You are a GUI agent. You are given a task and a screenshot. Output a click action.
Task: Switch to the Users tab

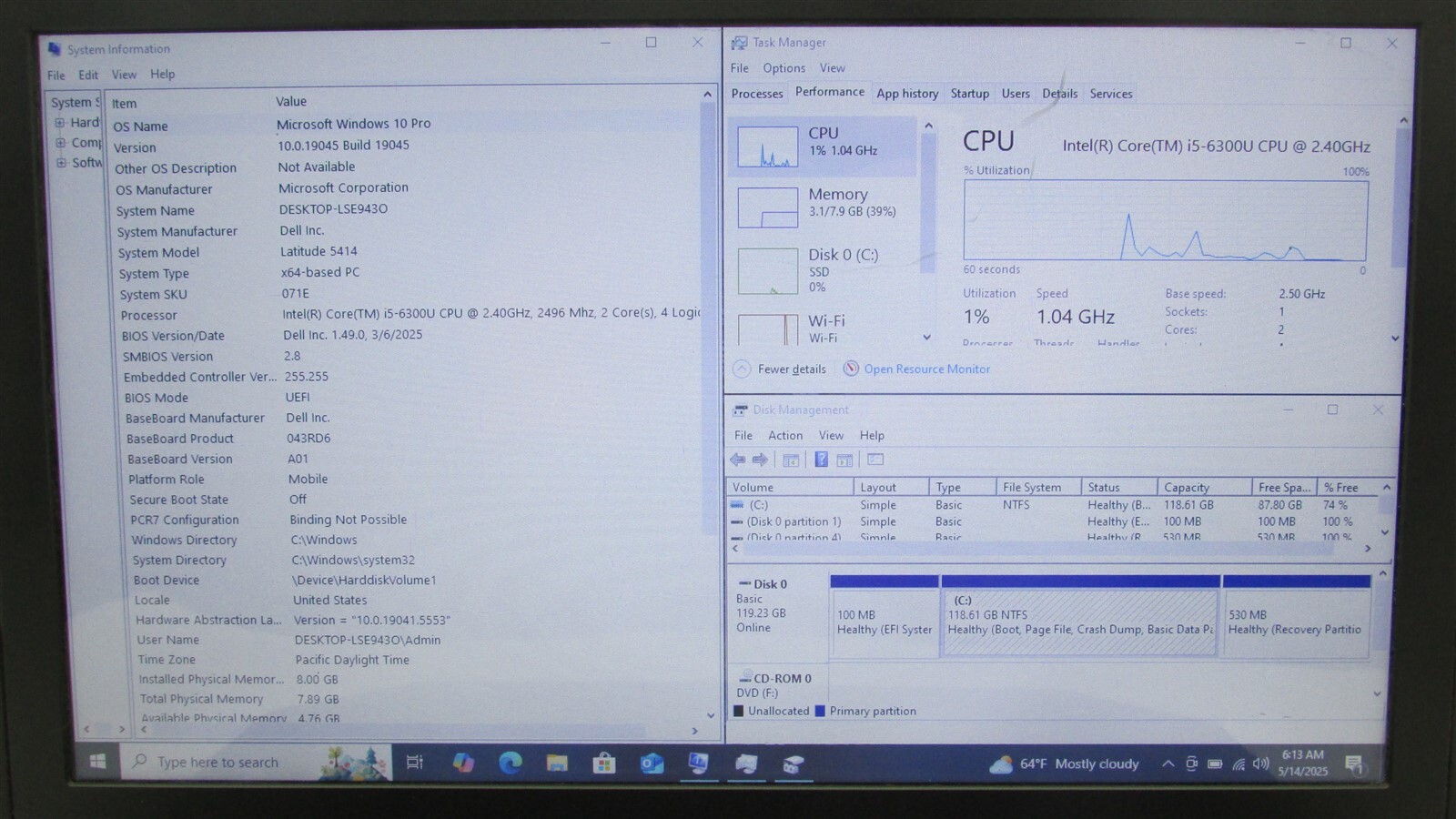click(x=1016, y=94)
